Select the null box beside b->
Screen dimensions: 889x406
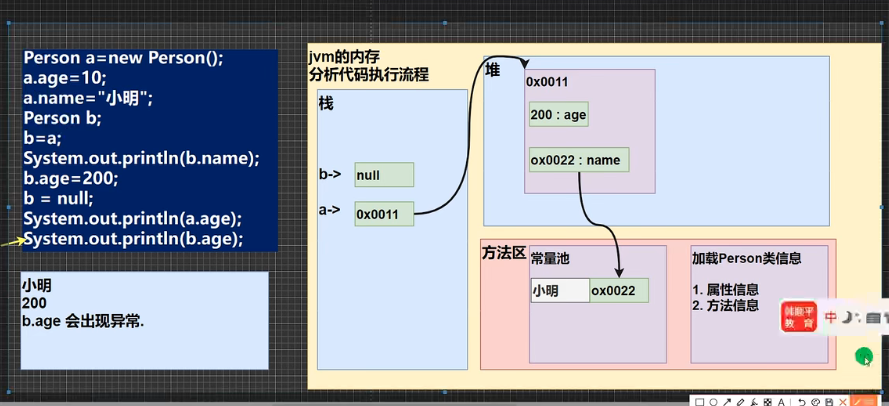coord(383,175)
